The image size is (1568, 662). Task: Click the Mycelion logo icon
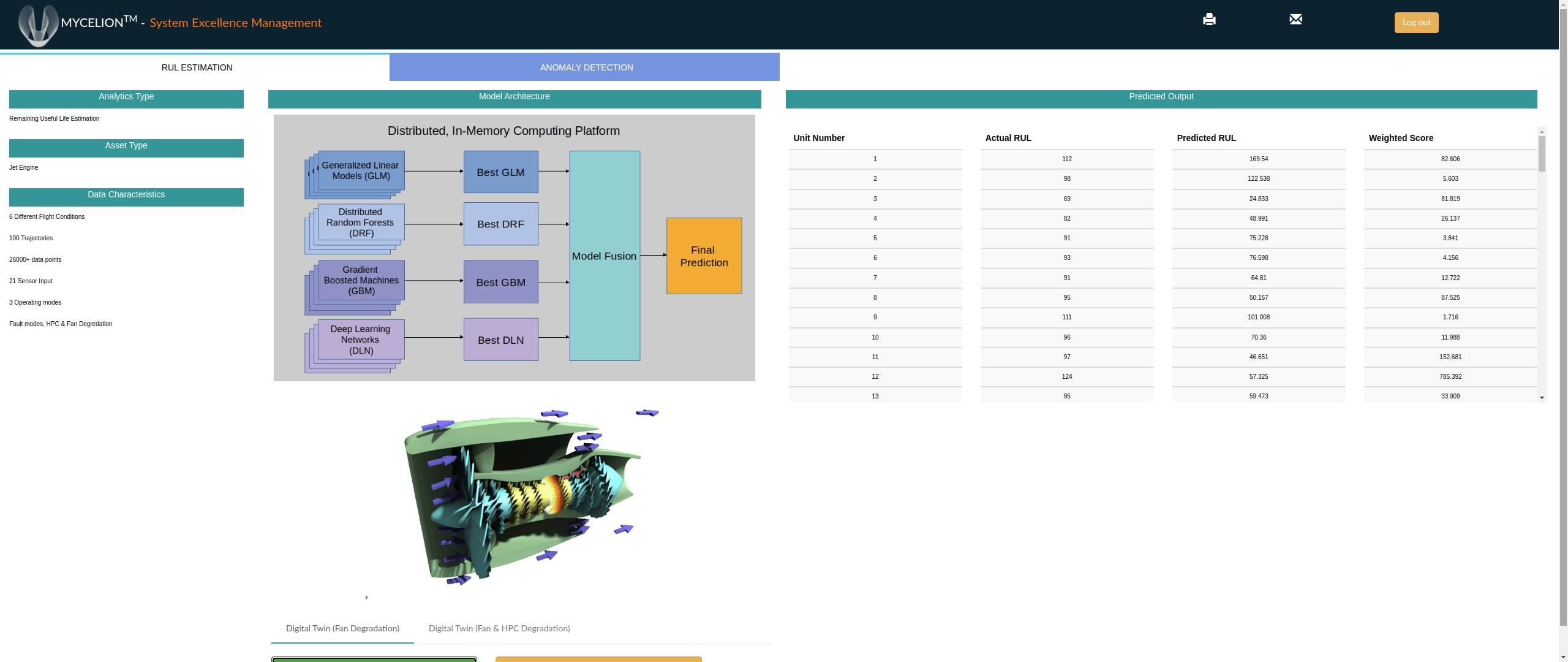point(38,25)
